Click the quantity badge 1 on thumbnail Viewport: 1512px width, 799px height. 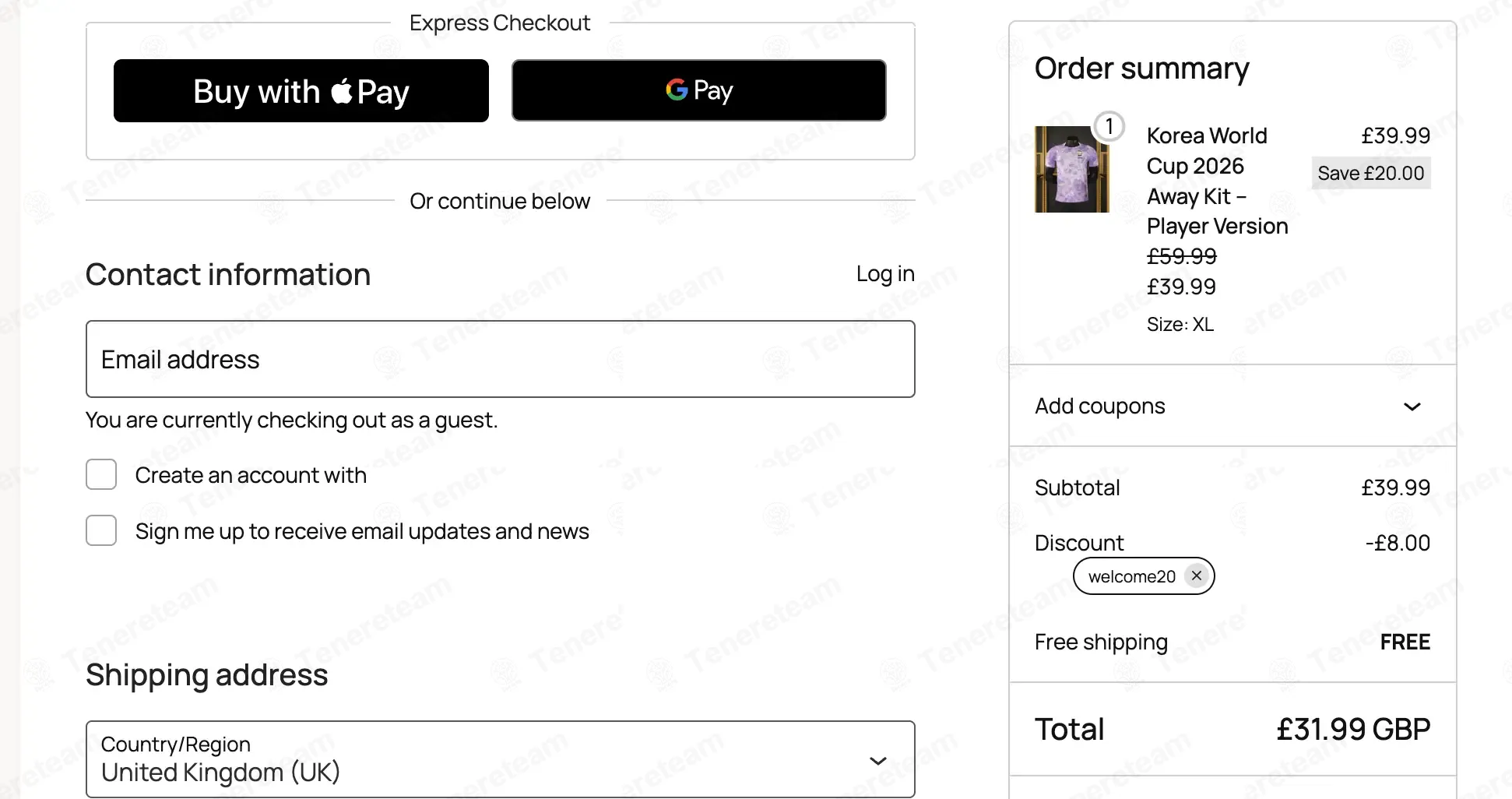pos(1109,126)
